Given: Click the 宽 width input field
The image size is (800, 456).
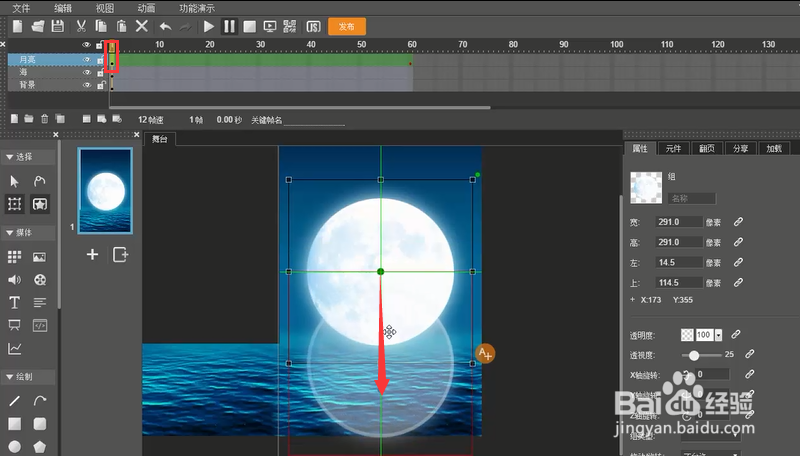Looking at the screenshot, I should point(679,222).
